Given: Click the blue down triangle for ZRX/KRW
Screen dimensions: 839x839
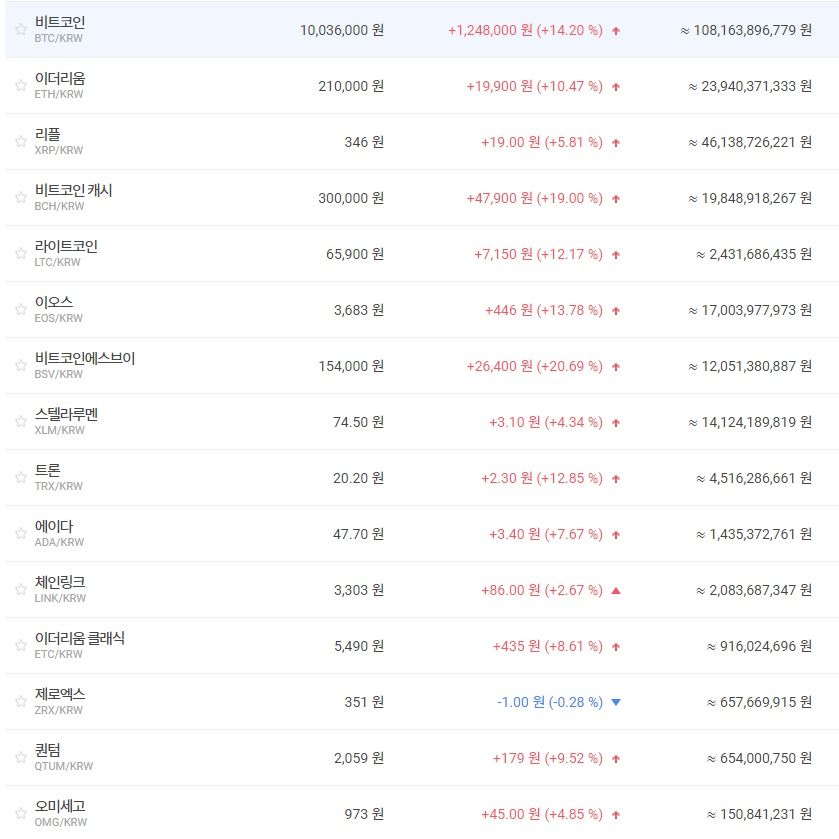Looking at the screenshot, I should click(x=616, y=702).
